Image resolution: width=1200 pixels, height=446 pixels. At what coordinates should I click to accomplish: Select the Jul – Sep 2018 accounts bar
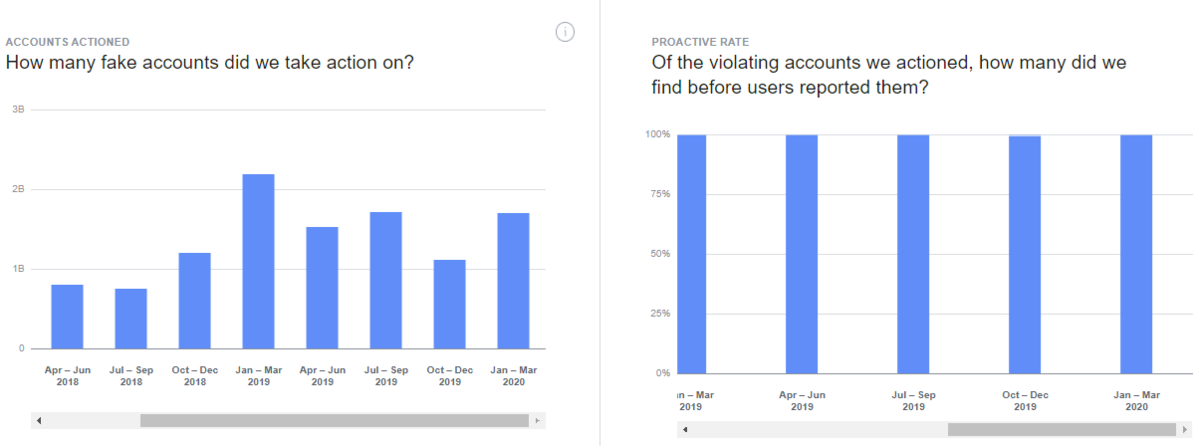[131, 319]
